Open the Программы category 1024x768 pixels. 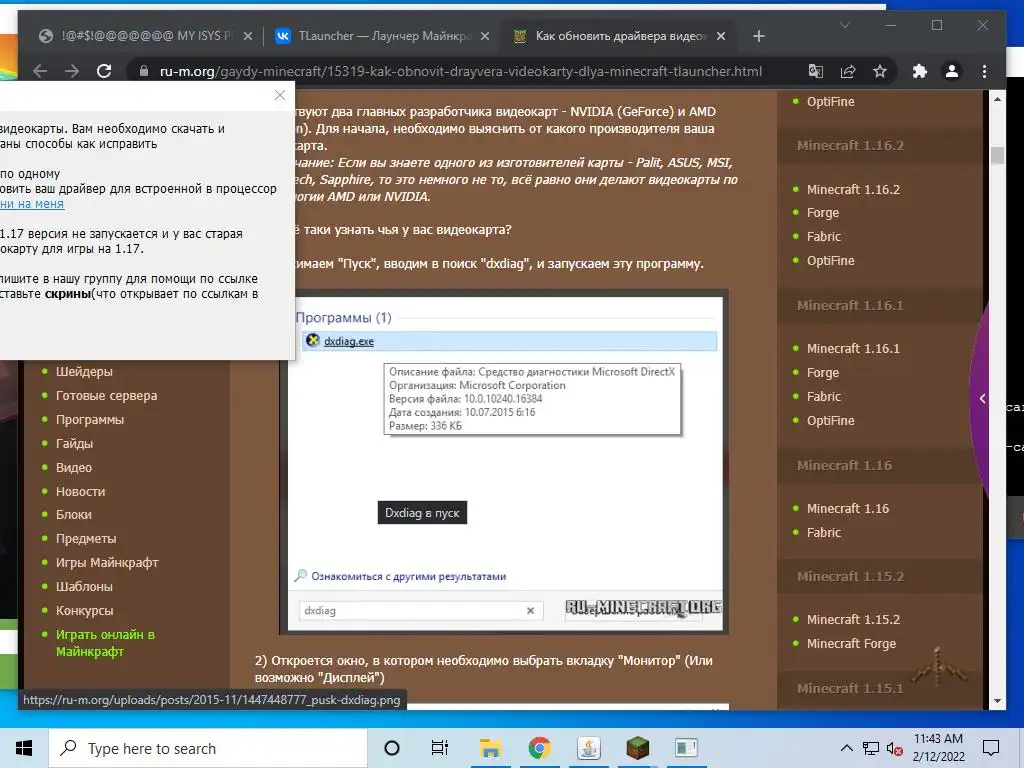pos(89,420)
